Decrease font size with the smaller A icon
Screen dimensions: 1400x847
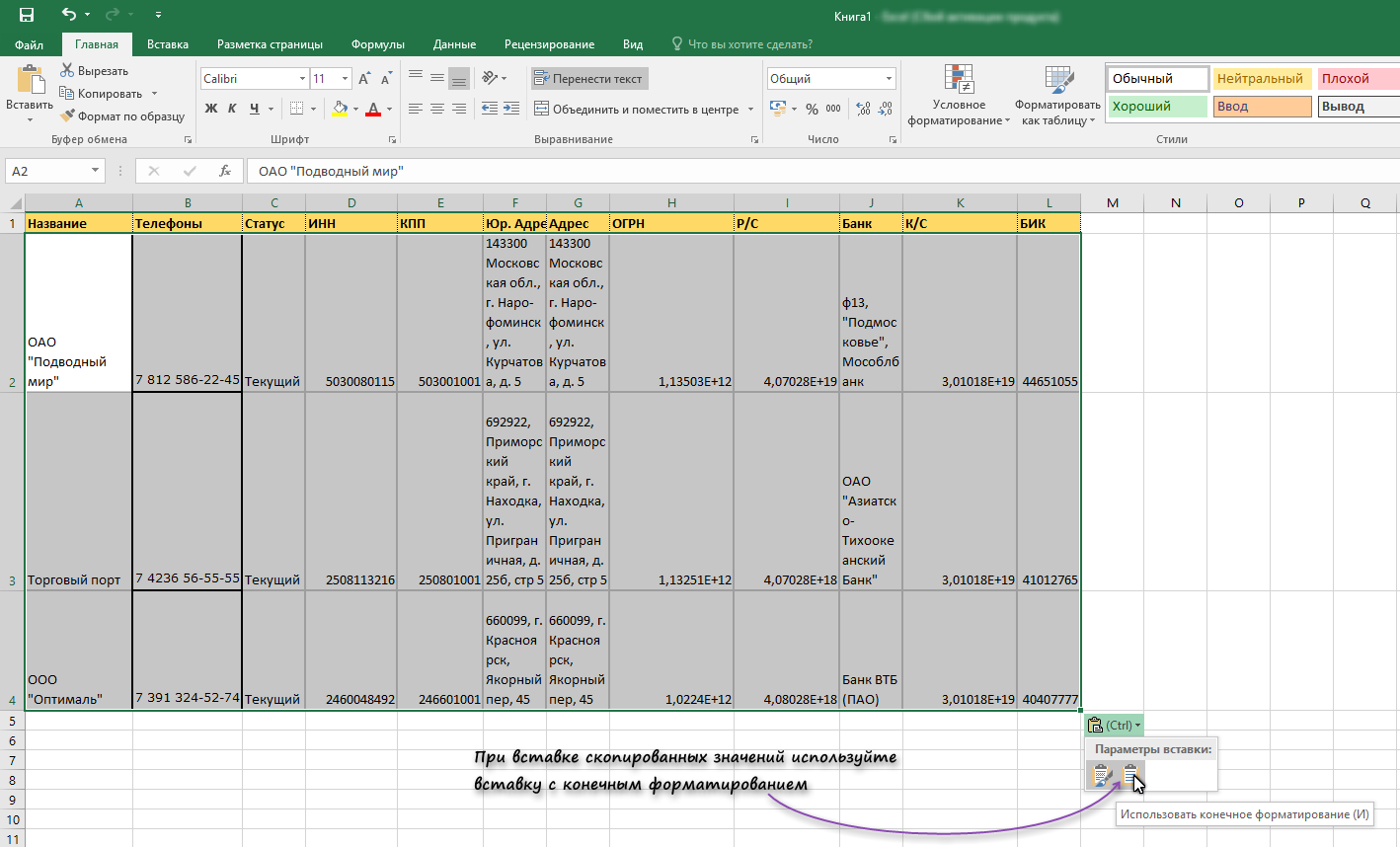tap(386, 79)
